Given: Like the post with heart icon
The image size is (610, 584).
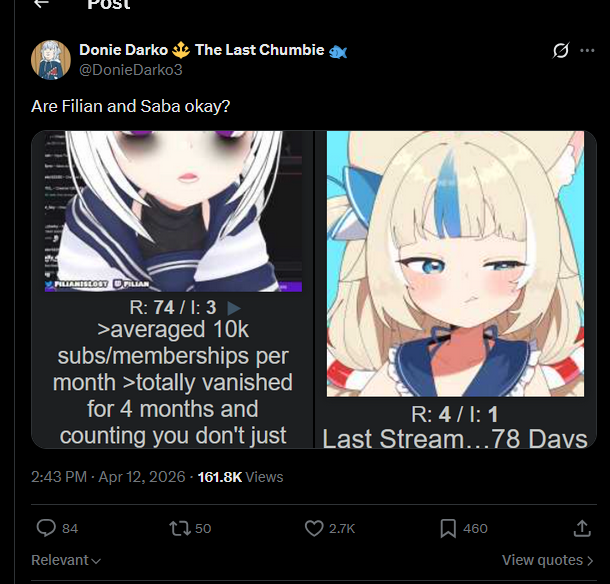Looking at the screenshot, I should (x=314, y=528).
